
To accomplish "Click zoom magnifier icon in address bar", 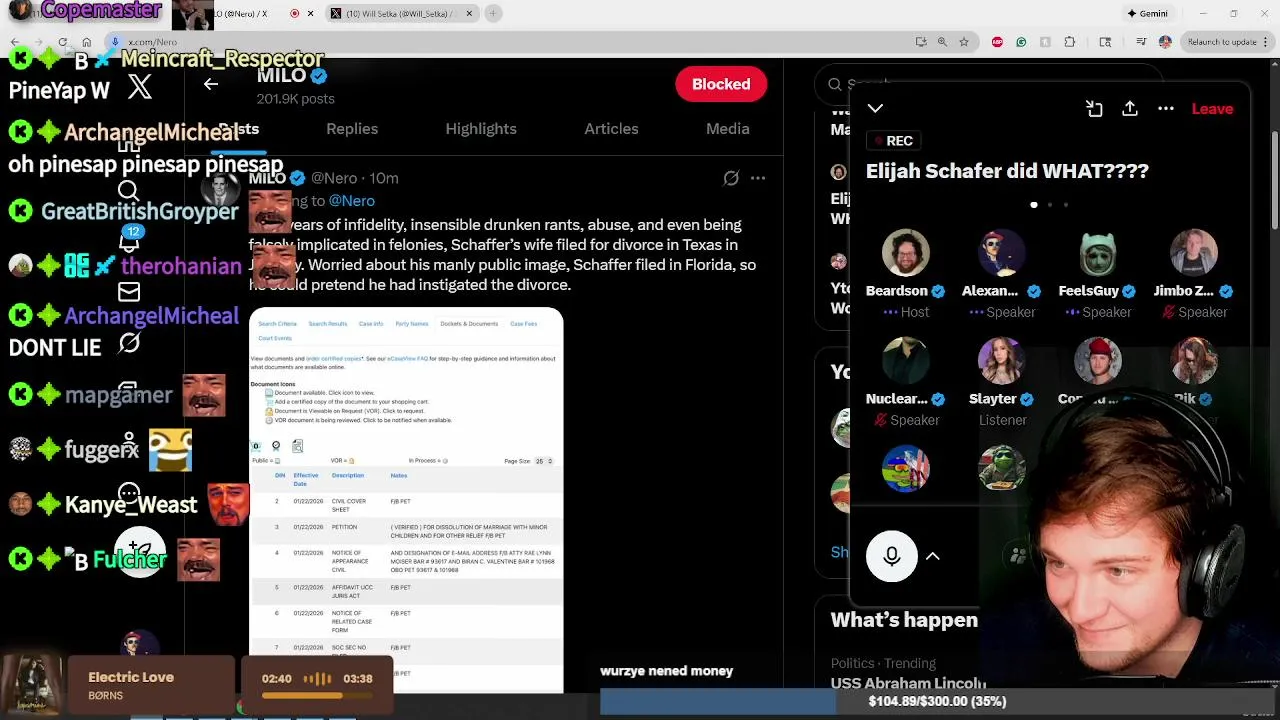I will pos(942,42).
